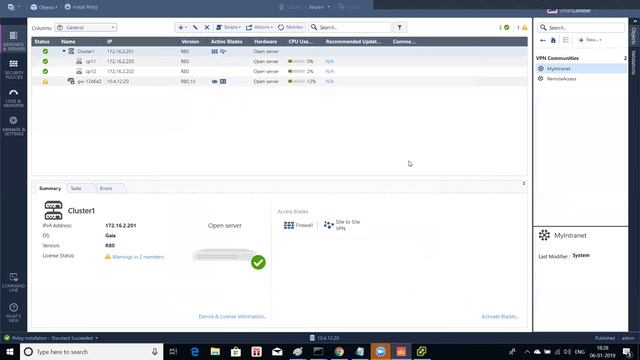This screenshot has height=360, width=640.
Task: Select the cp12 member row
Action: (280, 71)
